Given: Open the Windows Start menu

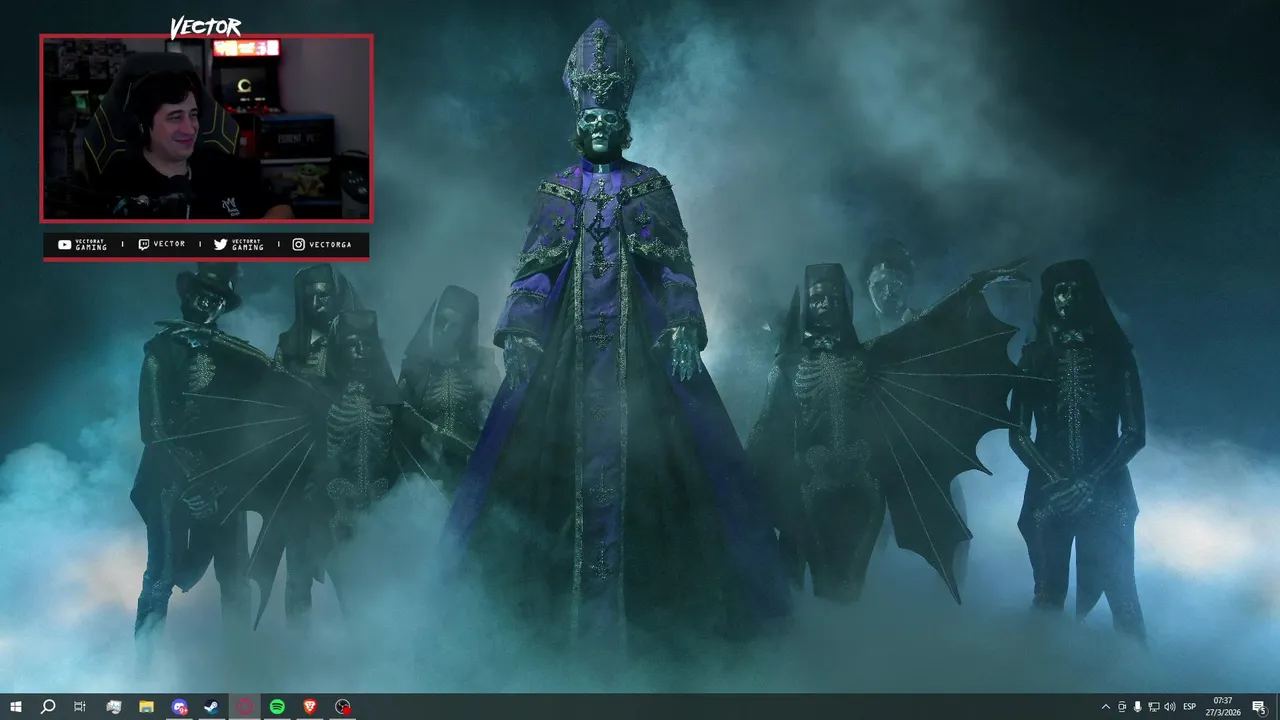Looking at the screenshot, I should click(x=15, y=707).
